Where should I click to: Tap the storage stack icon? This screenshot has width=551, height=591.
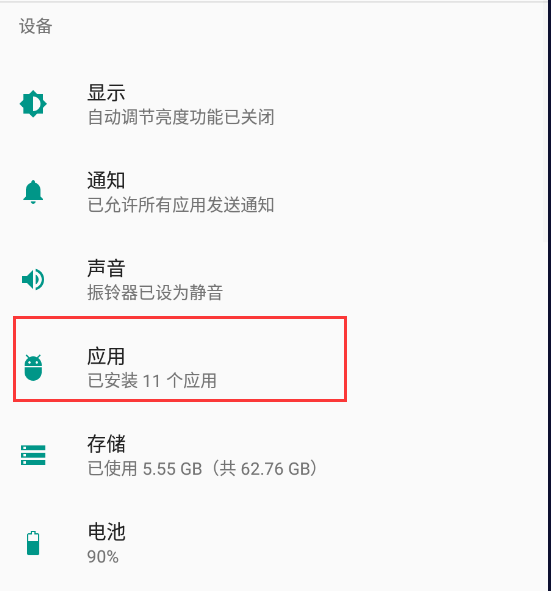click(33, 455)
